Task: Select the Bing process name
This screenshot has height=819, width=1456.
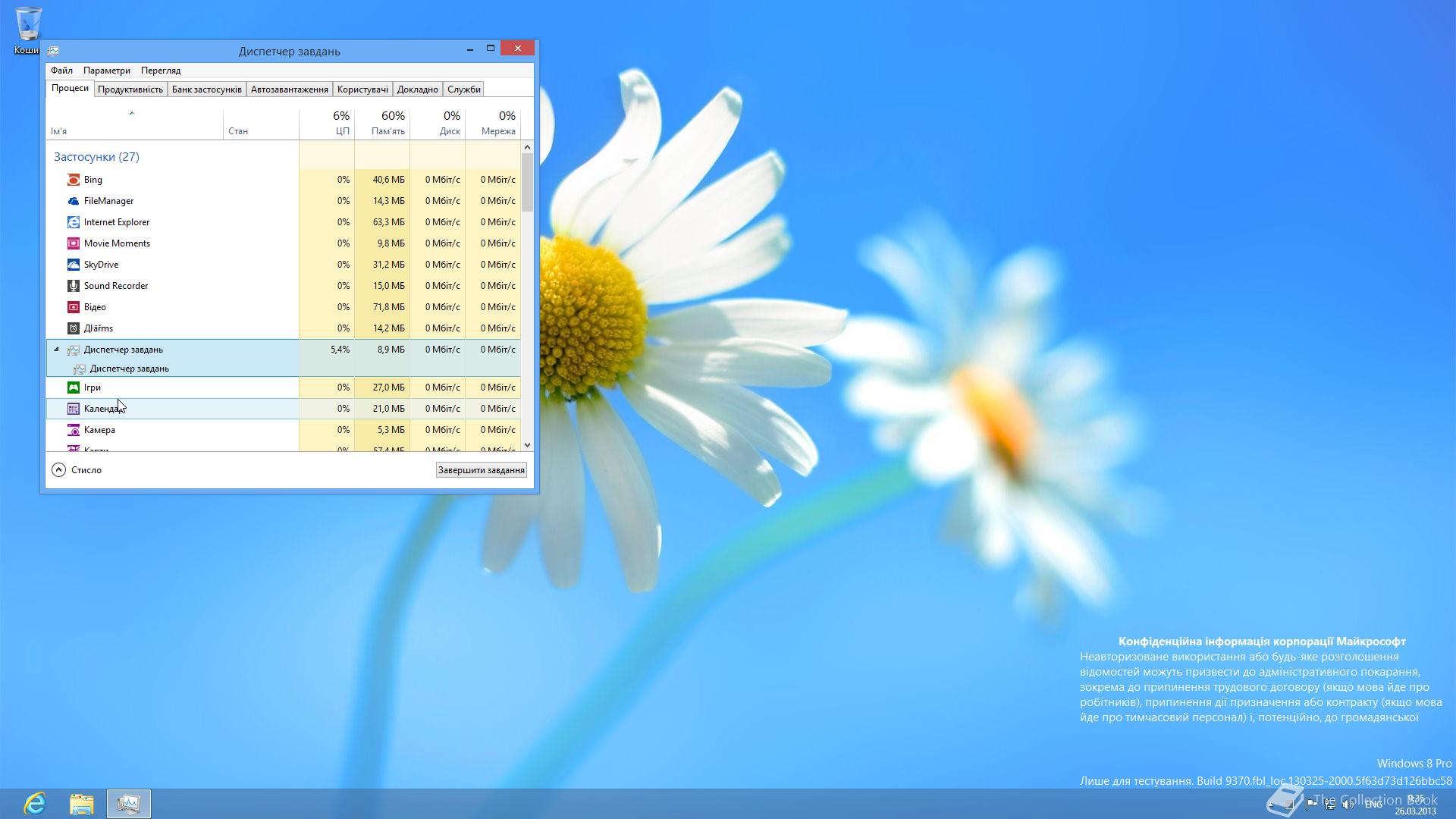Action: [x=93, y=180]
